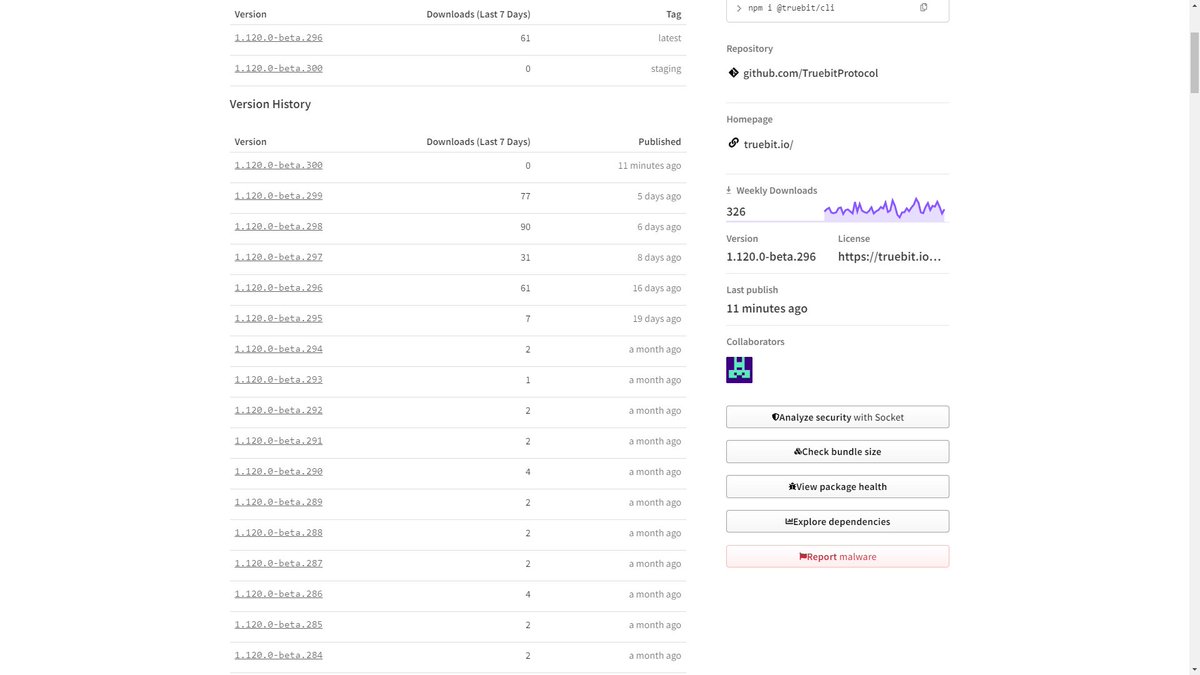Viewport: 1200px width, 675px height.
Task: Click the git repository icon
Action: tap(733, 73)
